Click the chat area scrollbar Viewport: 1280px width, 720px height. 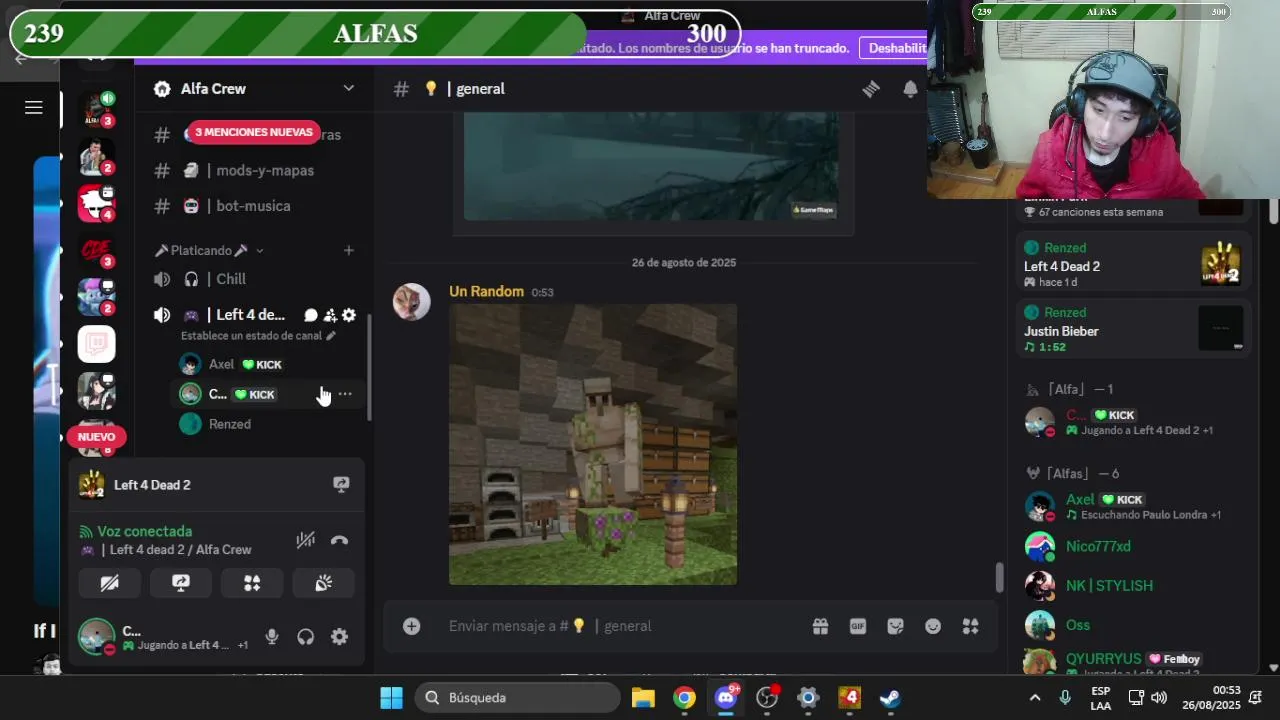pyautogui.click(x=998, y=577)
